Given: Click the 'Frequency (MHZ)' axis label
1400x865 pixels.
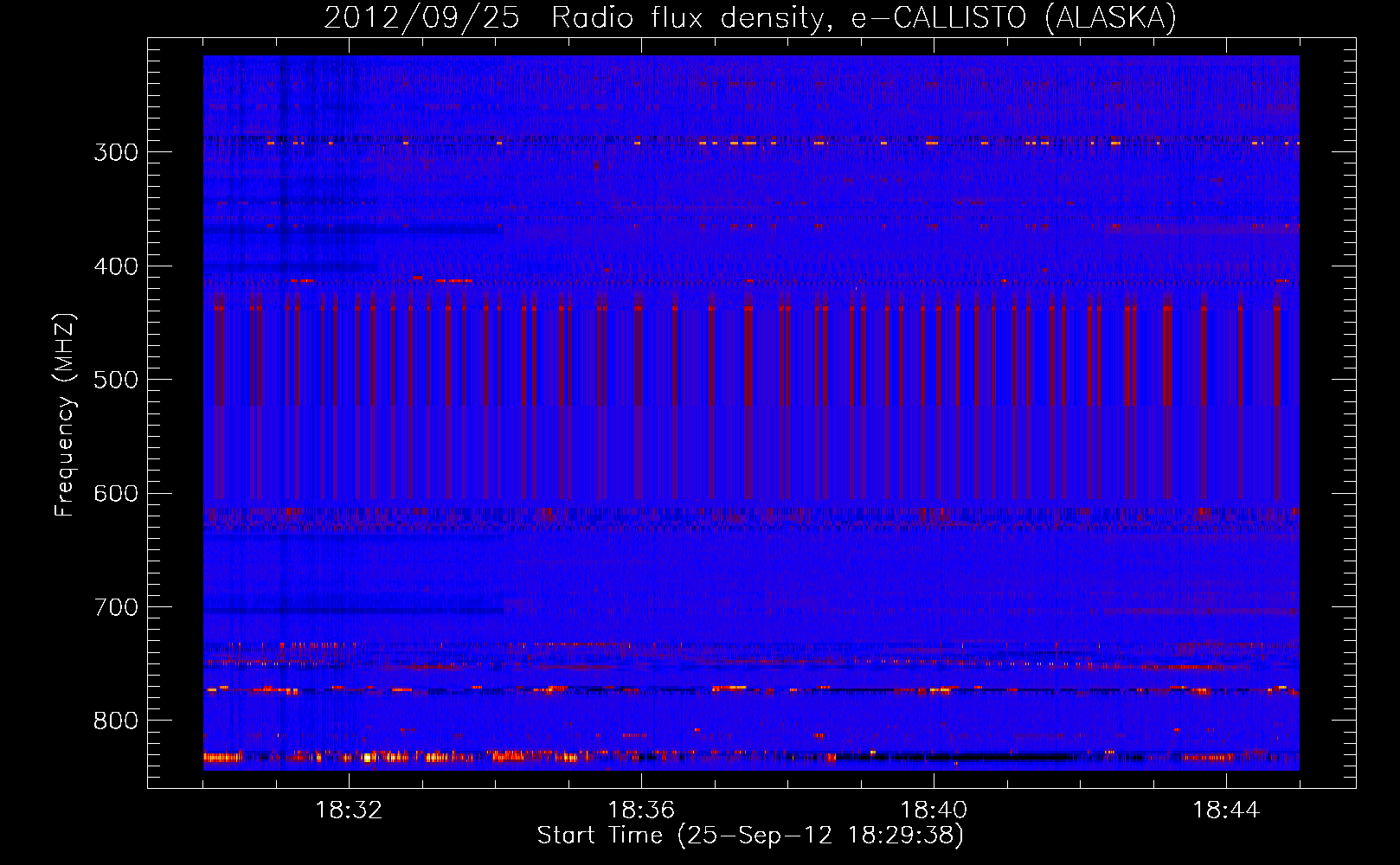Looking at the screenshot, I should pos(65,415).
